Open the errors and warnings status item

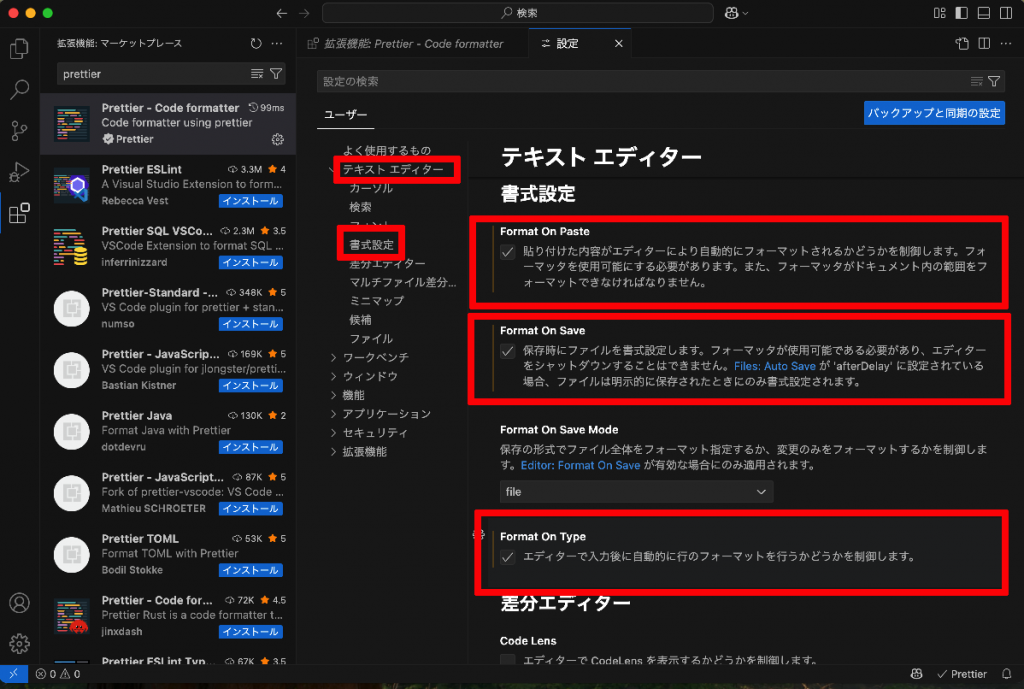[57, 674]
